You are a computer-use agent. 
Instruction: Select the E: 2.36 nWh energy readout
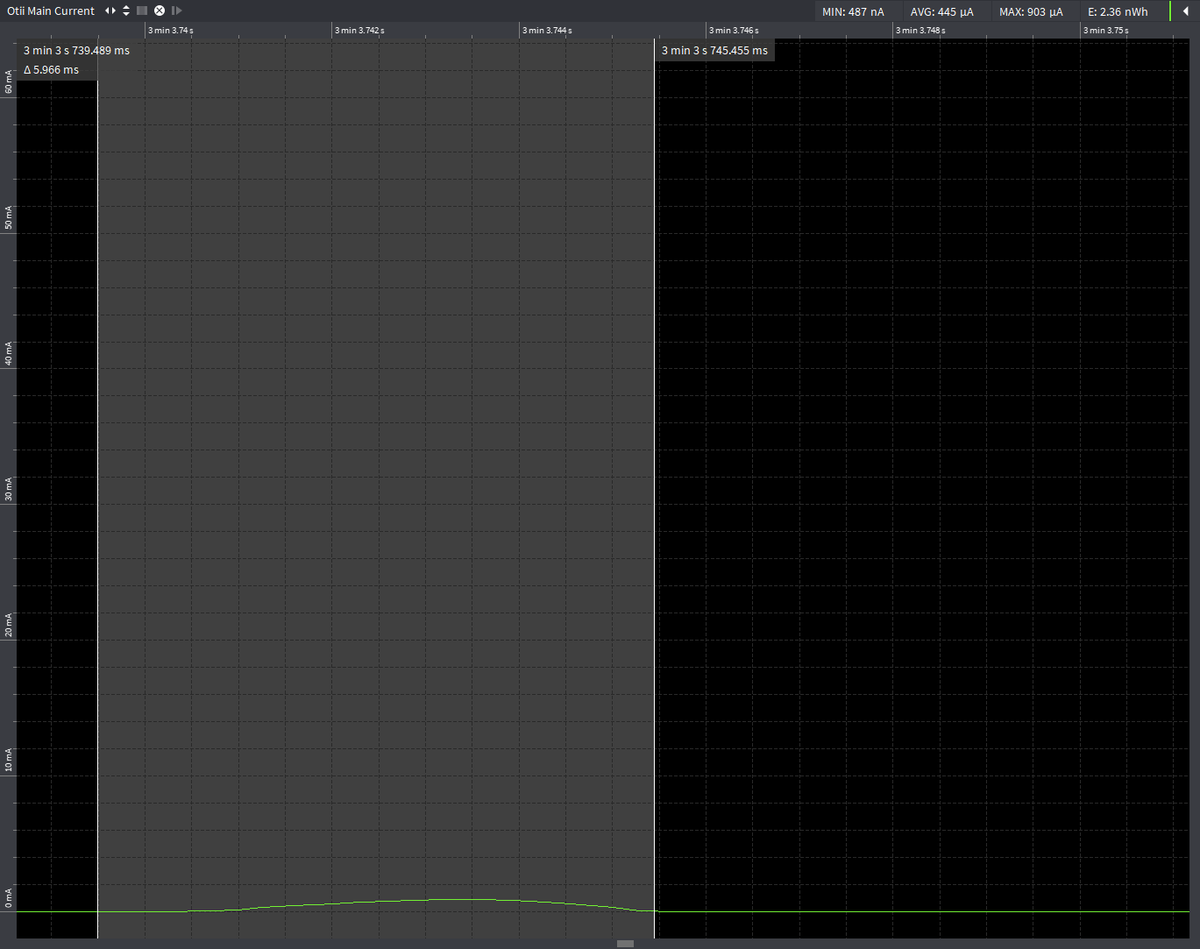point(1119,11)
